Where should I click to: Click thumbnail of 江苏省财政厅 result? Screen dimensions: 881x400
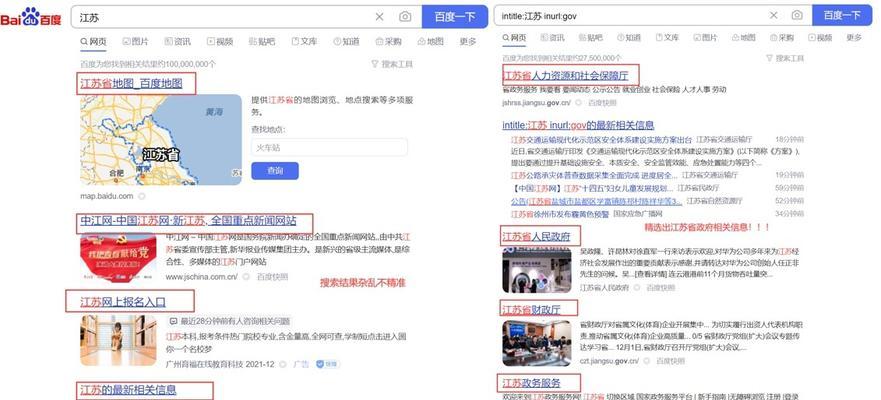[x=537, y=343]
